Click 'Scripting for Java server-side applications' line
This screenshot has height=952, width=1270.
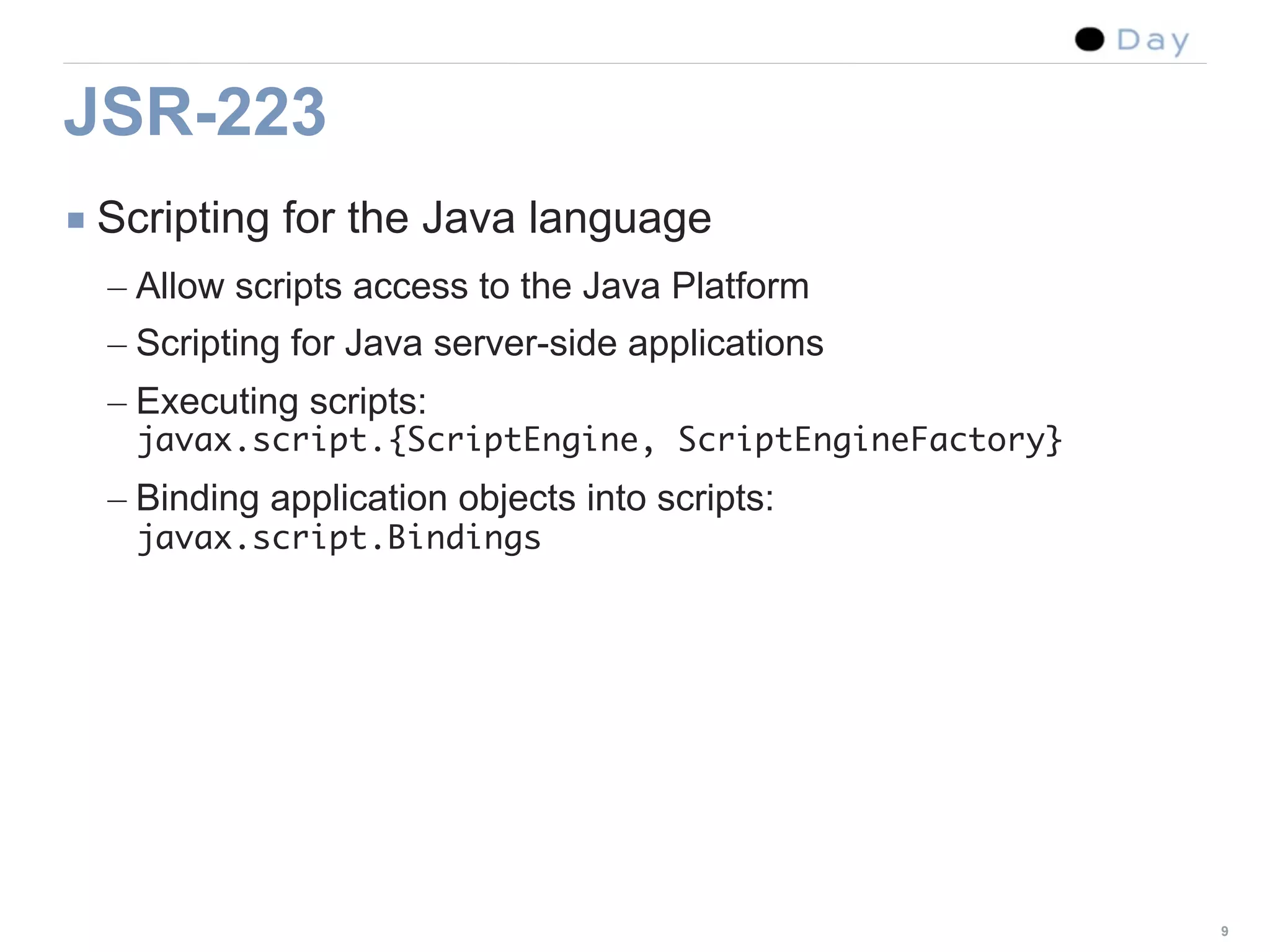point(479,344)
